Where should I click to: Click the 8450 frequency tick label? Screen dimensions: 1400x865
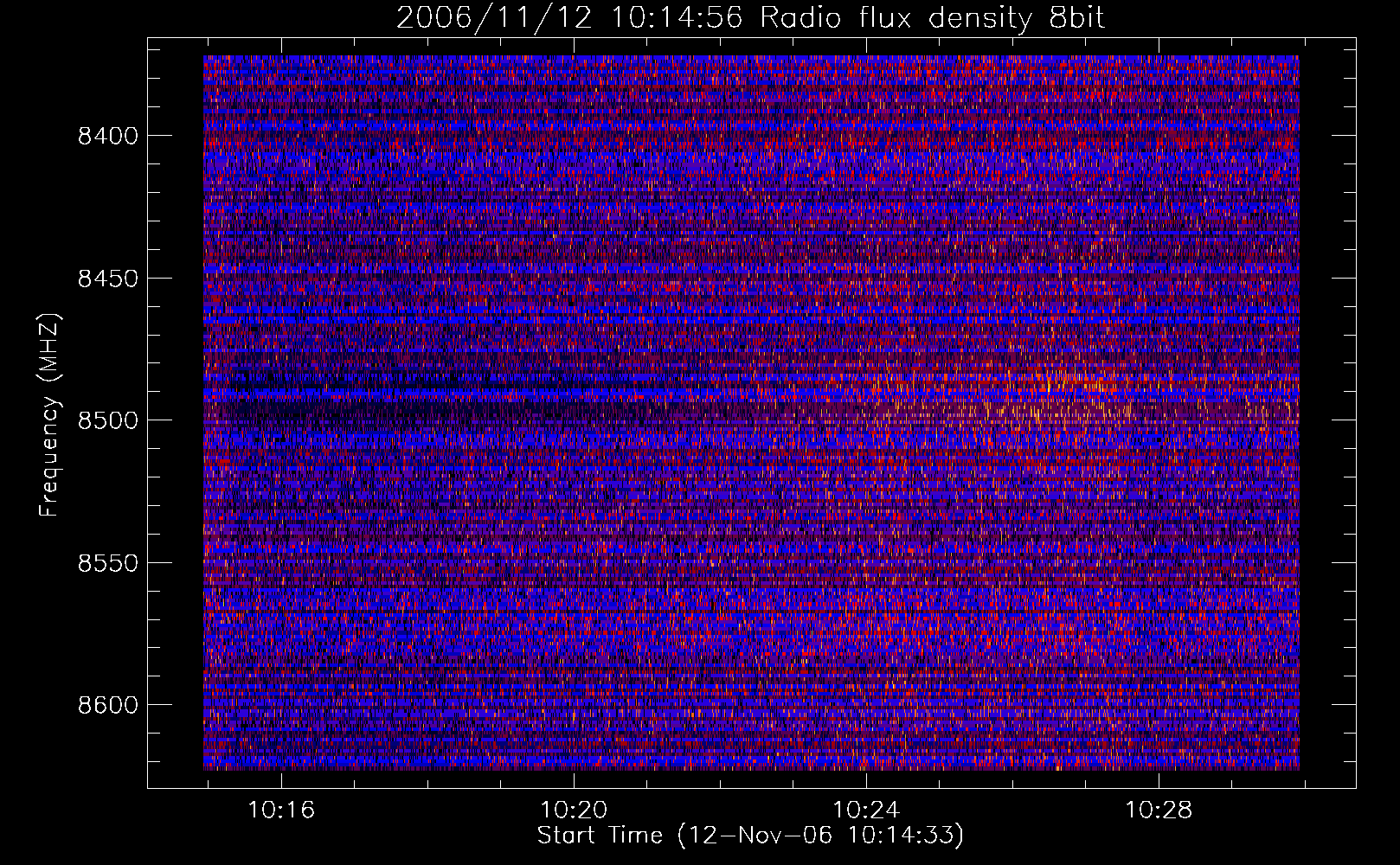pos(108,279)
